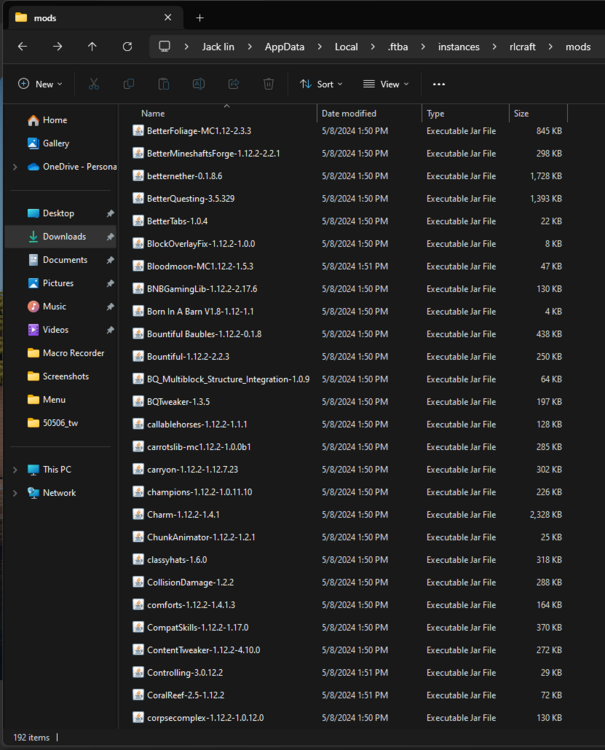
Task: Click jar icon of carryon-1.12.2-1.12.7.23
Action: 138,469
